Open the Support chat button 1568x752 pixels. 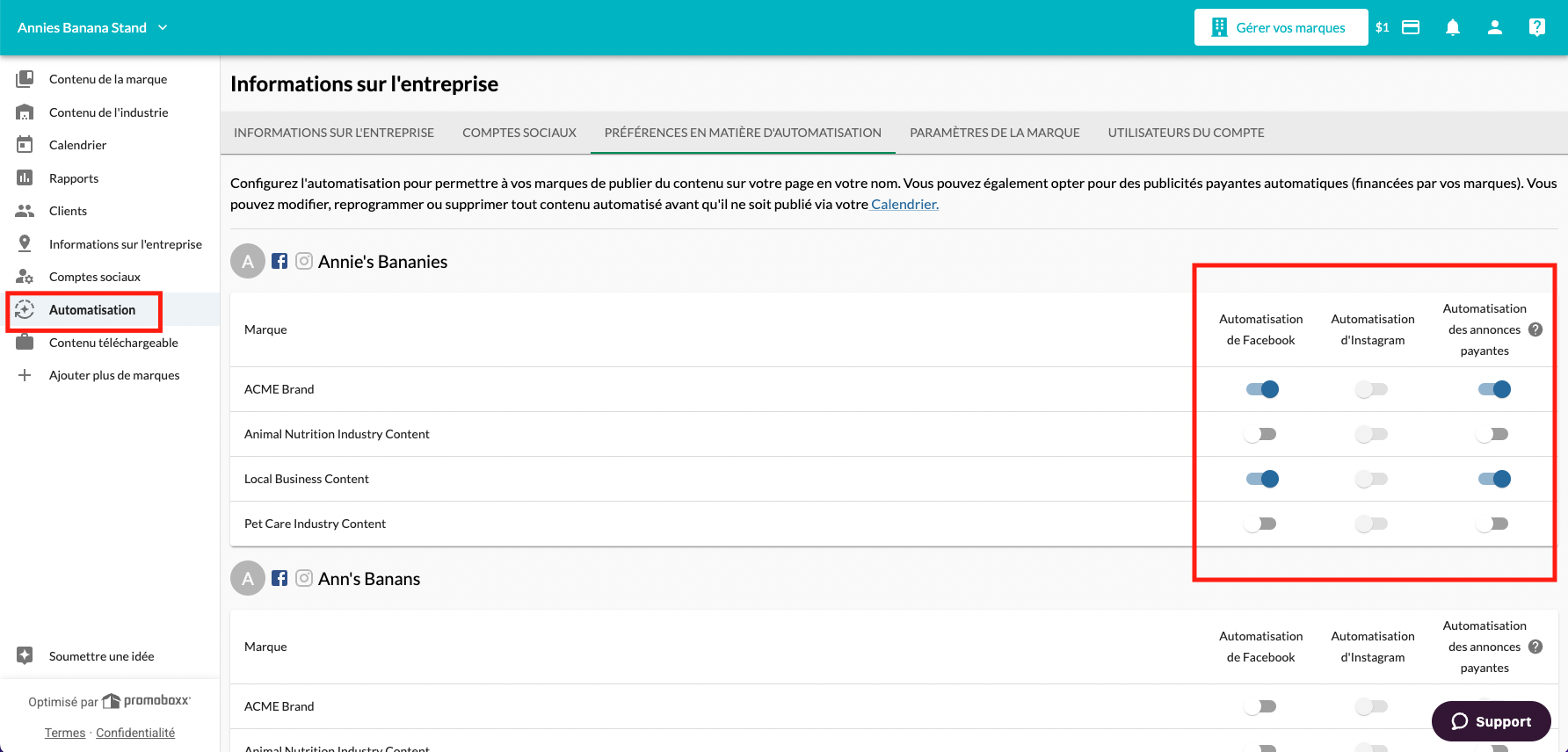coord(1491,721)
